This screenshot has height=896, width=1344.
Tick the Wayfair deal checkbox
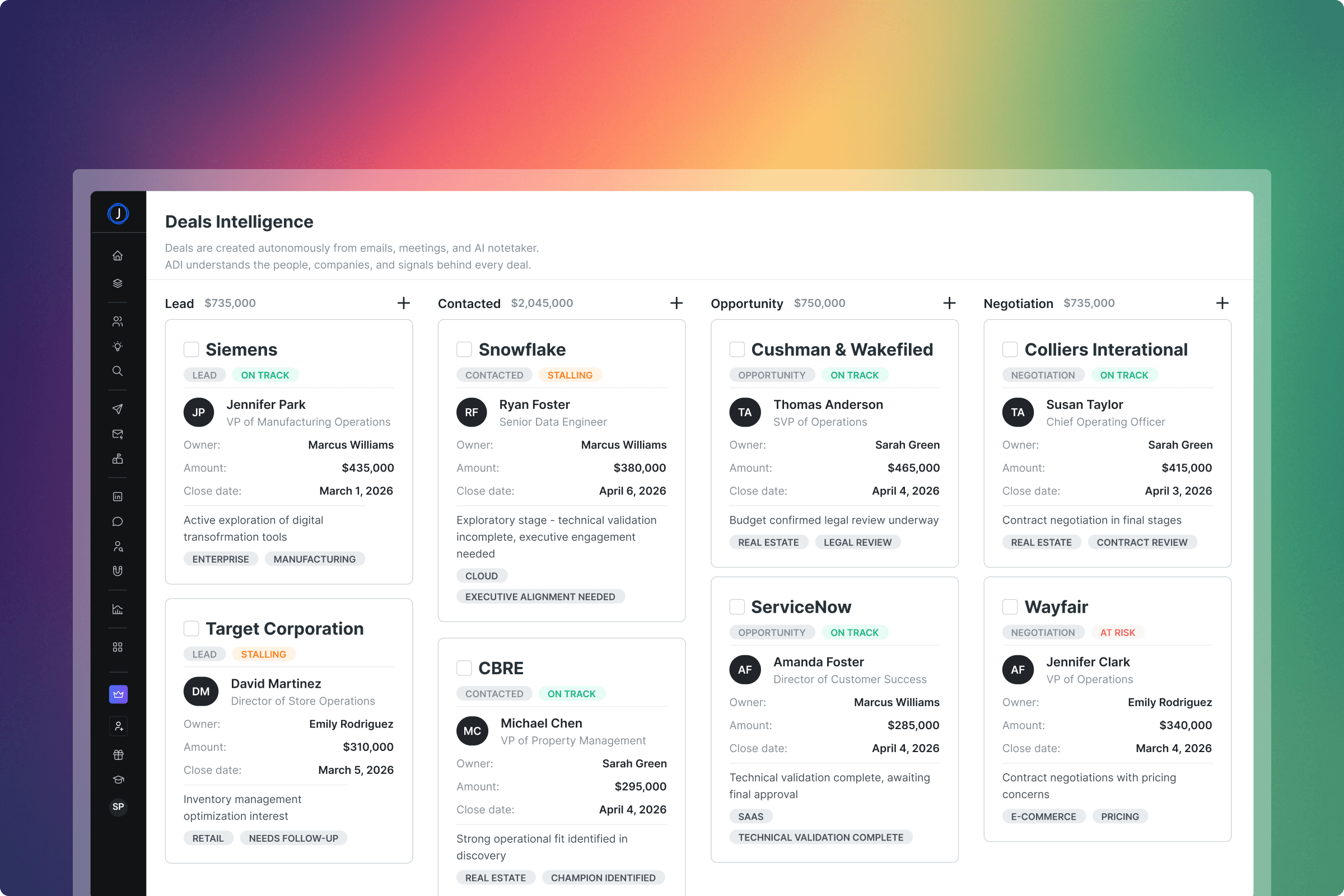pyautogui.click(x=1010, y=607)
